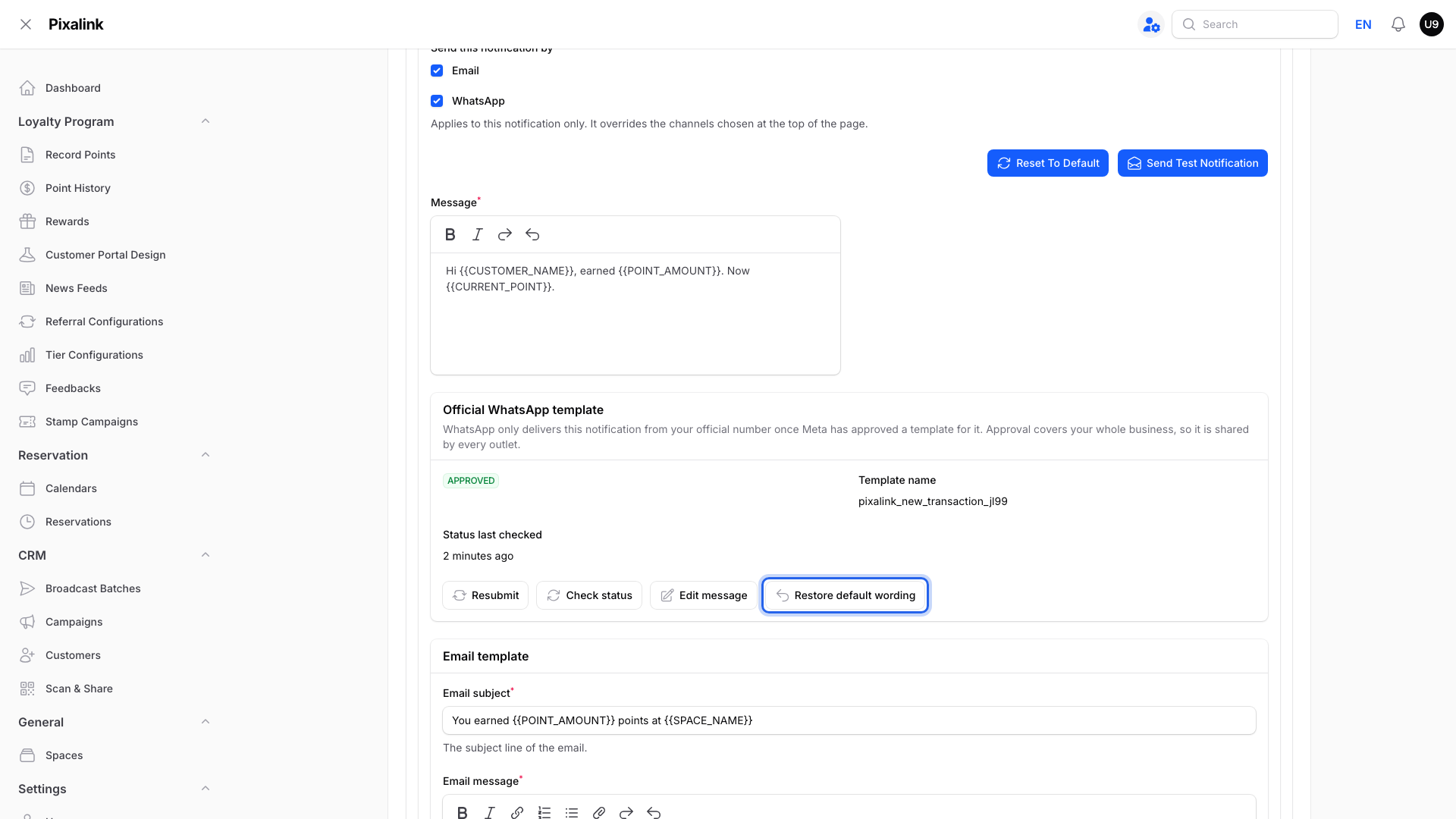Close the sidebar with the X icon
1456x819 pixels.
coord(26,24)
